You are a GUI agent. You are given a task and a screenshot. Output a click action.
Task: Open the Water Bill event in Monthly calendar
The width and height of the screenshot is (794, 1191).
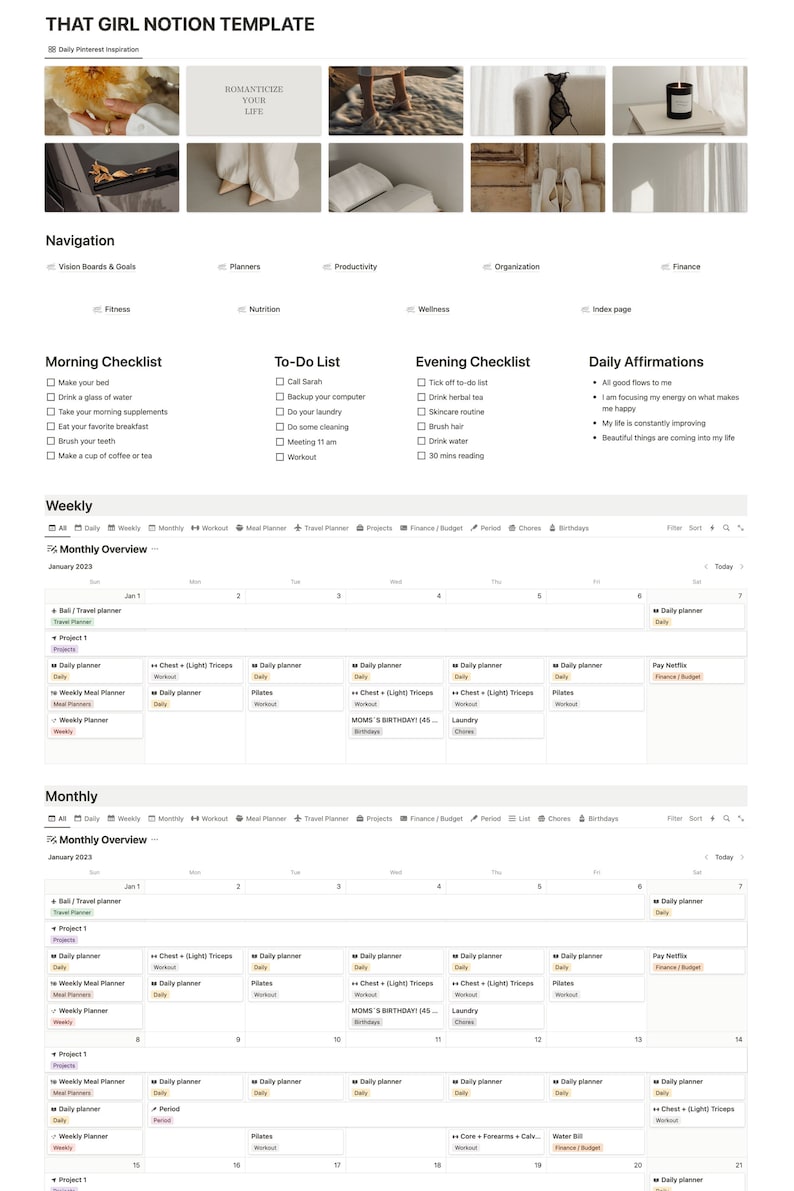[x=596, y=1142]
